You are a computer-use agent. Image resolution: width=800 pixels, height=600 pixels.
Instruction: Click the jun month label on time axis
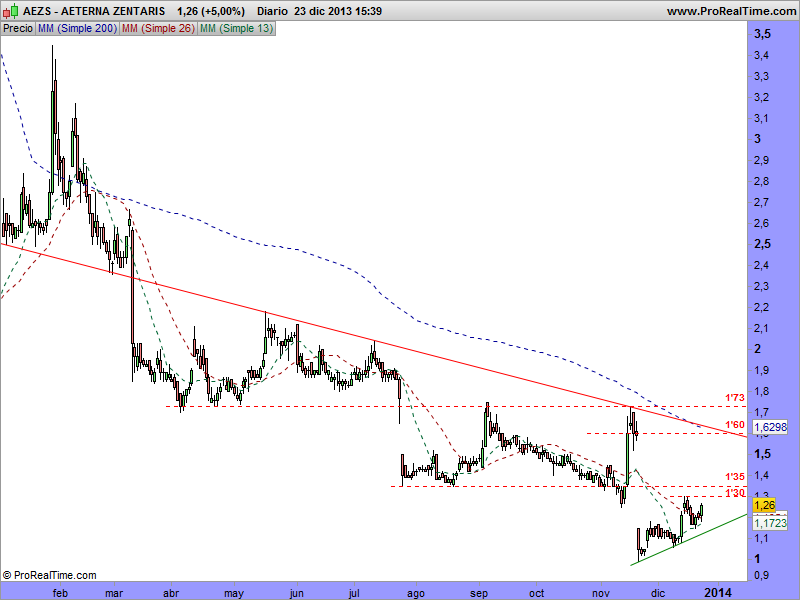pyautogui.click(x=296, y=594)
